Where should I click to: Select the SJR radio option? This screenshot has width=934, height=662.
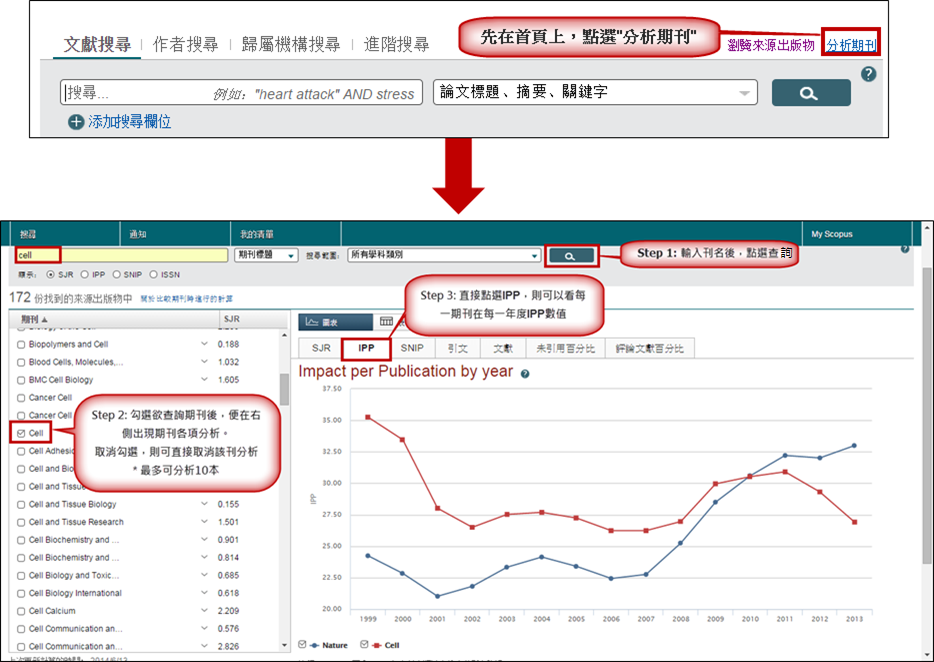51,275
